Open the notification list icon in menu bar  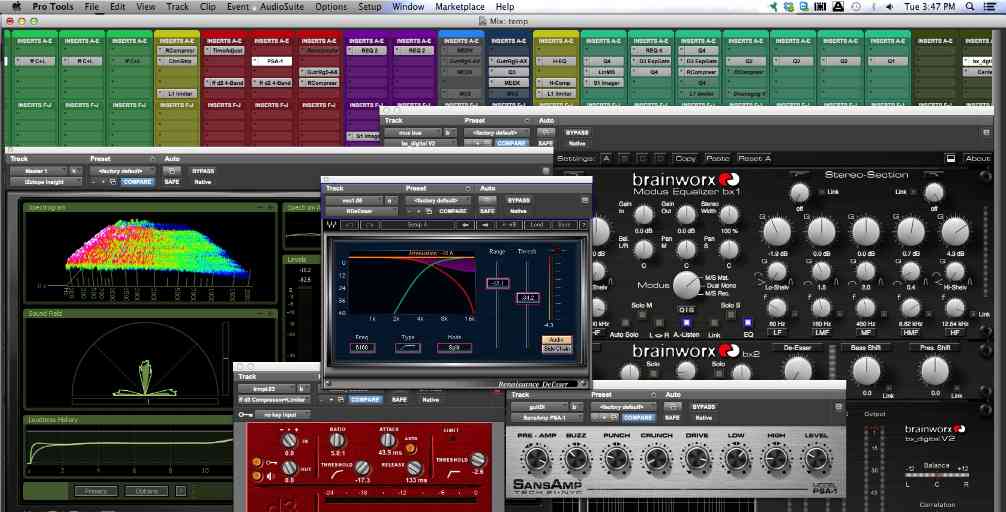tap(989, 6)
